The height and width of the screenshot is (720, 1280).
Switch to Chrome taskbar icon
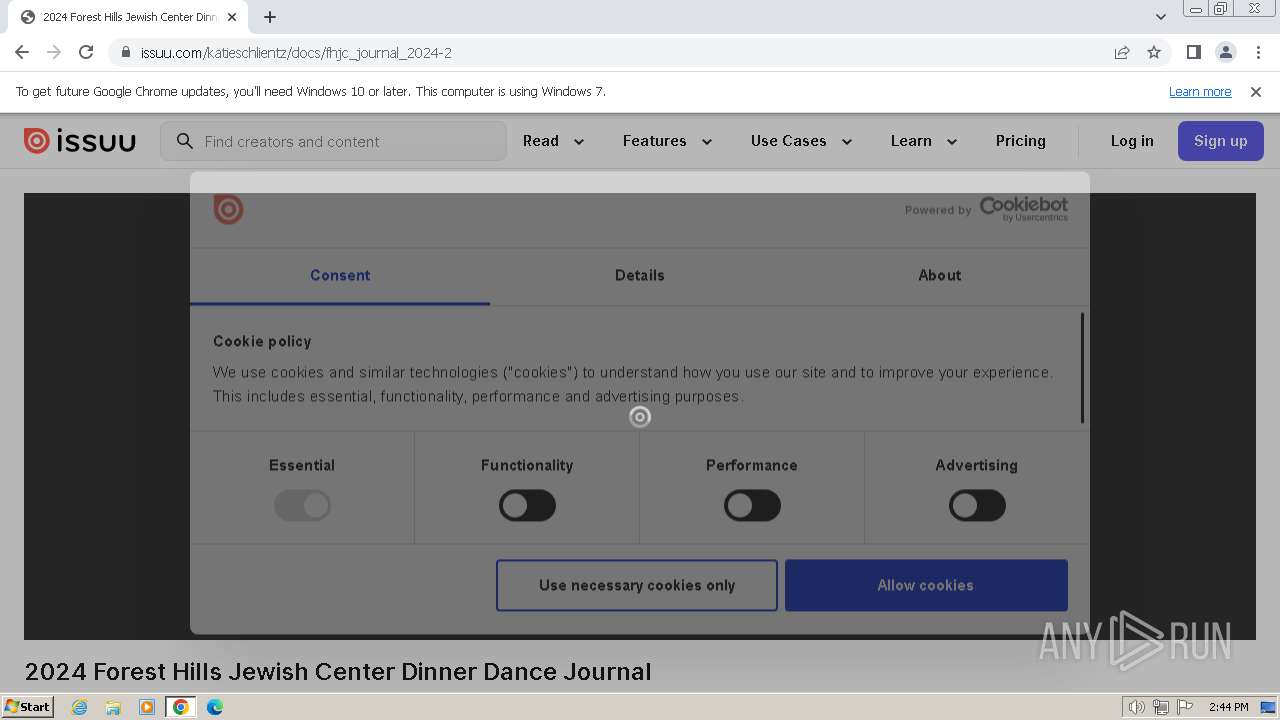[181, 707]
